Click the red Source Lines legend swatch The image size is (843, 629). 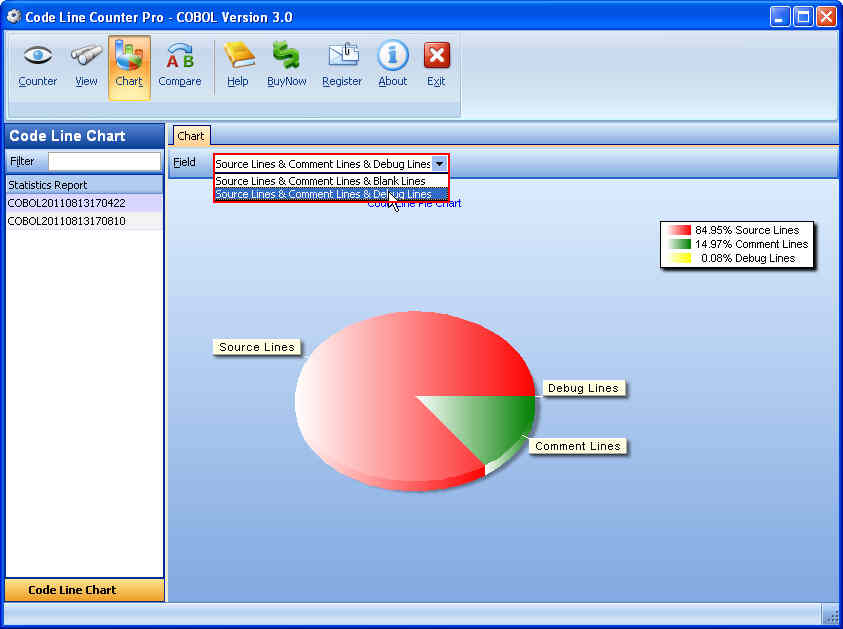point(680,230)
